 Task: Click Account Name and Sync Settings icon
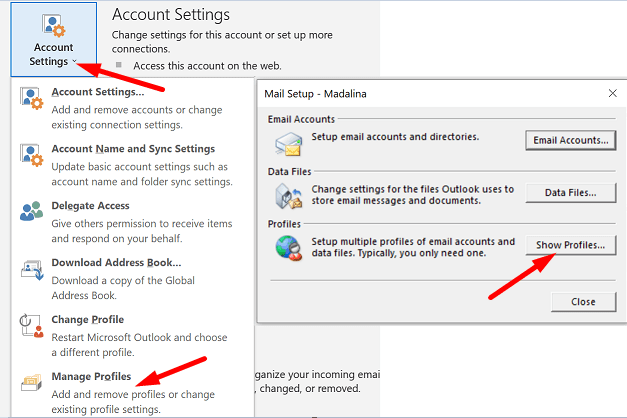31,155
